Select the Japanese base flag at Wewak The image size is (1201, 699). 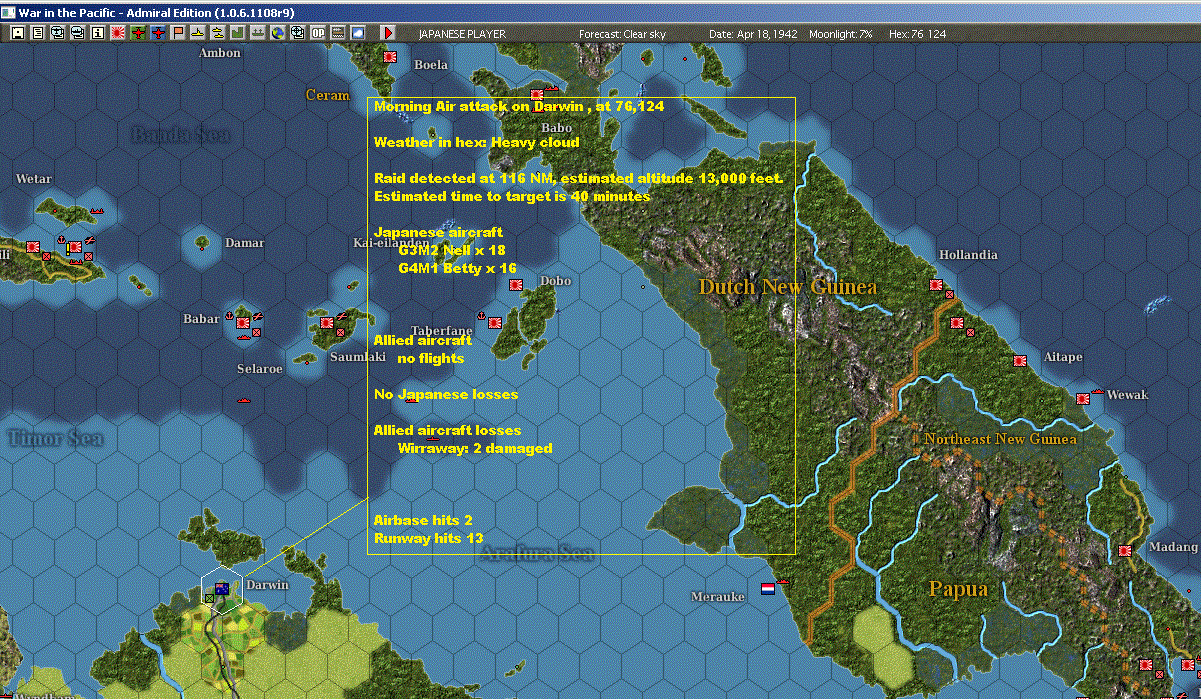[x=1082, y=398]
